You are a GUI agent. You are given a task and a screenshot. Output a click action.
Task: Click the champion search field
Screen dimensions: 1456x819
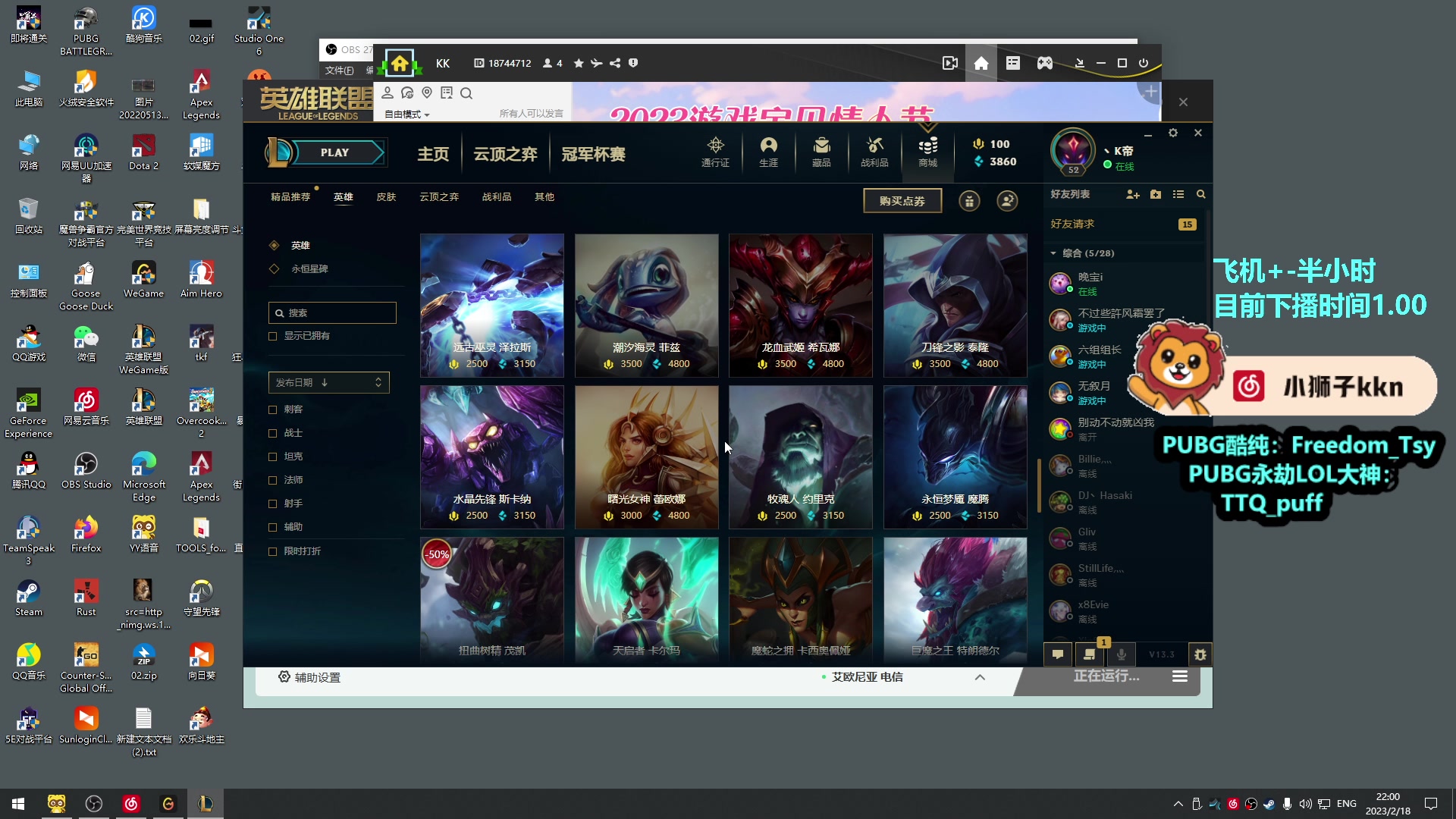pos(332,312)
